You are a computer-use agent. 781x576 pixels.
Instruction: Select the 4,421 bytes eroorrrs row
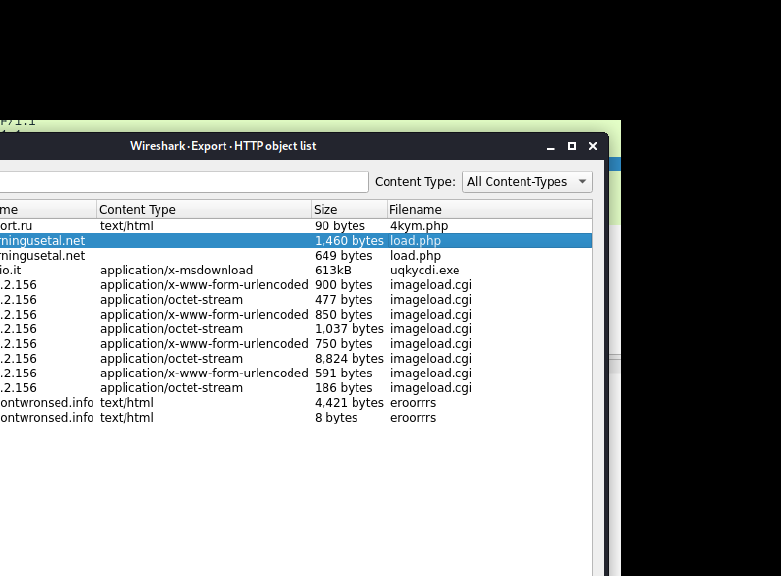(x=296, y=403)
